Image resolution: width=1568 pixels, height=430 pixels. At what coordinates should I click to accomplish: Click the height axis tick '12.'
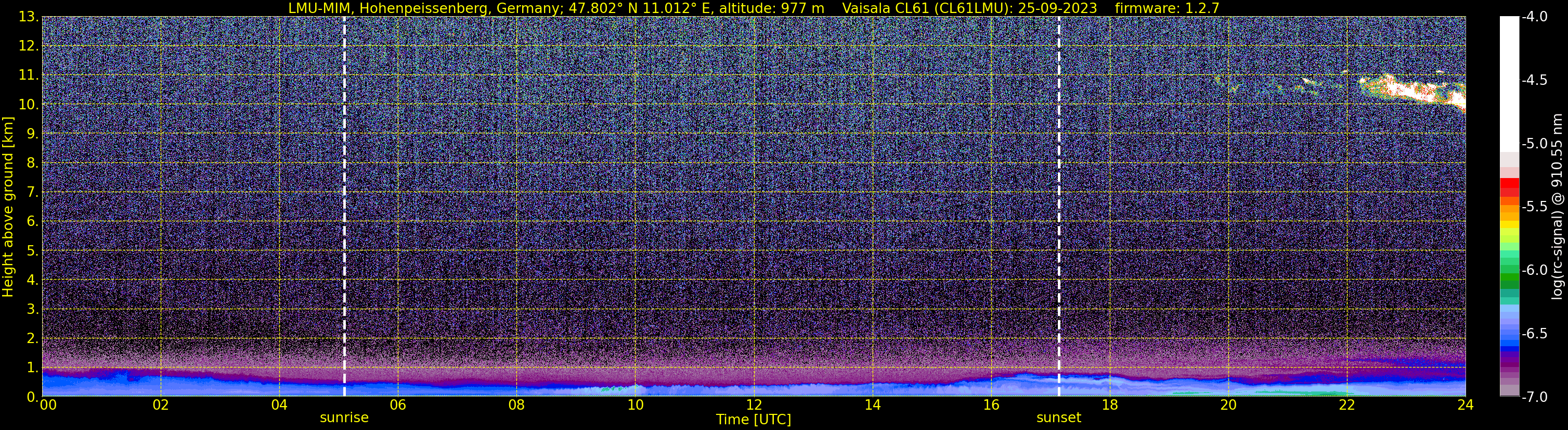pos(29,46)
